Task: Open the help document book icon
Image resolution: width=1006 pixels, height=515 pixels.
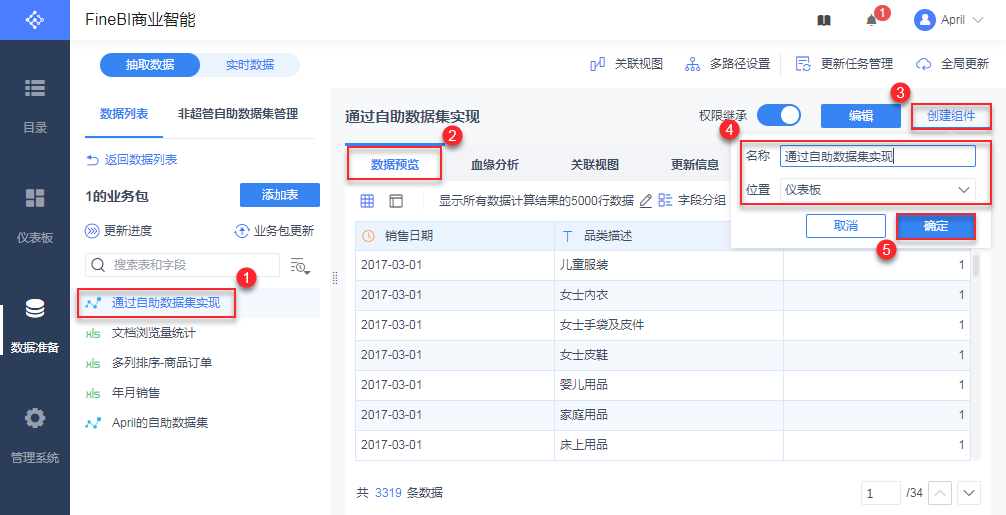Action: click(x=824, y=20)
